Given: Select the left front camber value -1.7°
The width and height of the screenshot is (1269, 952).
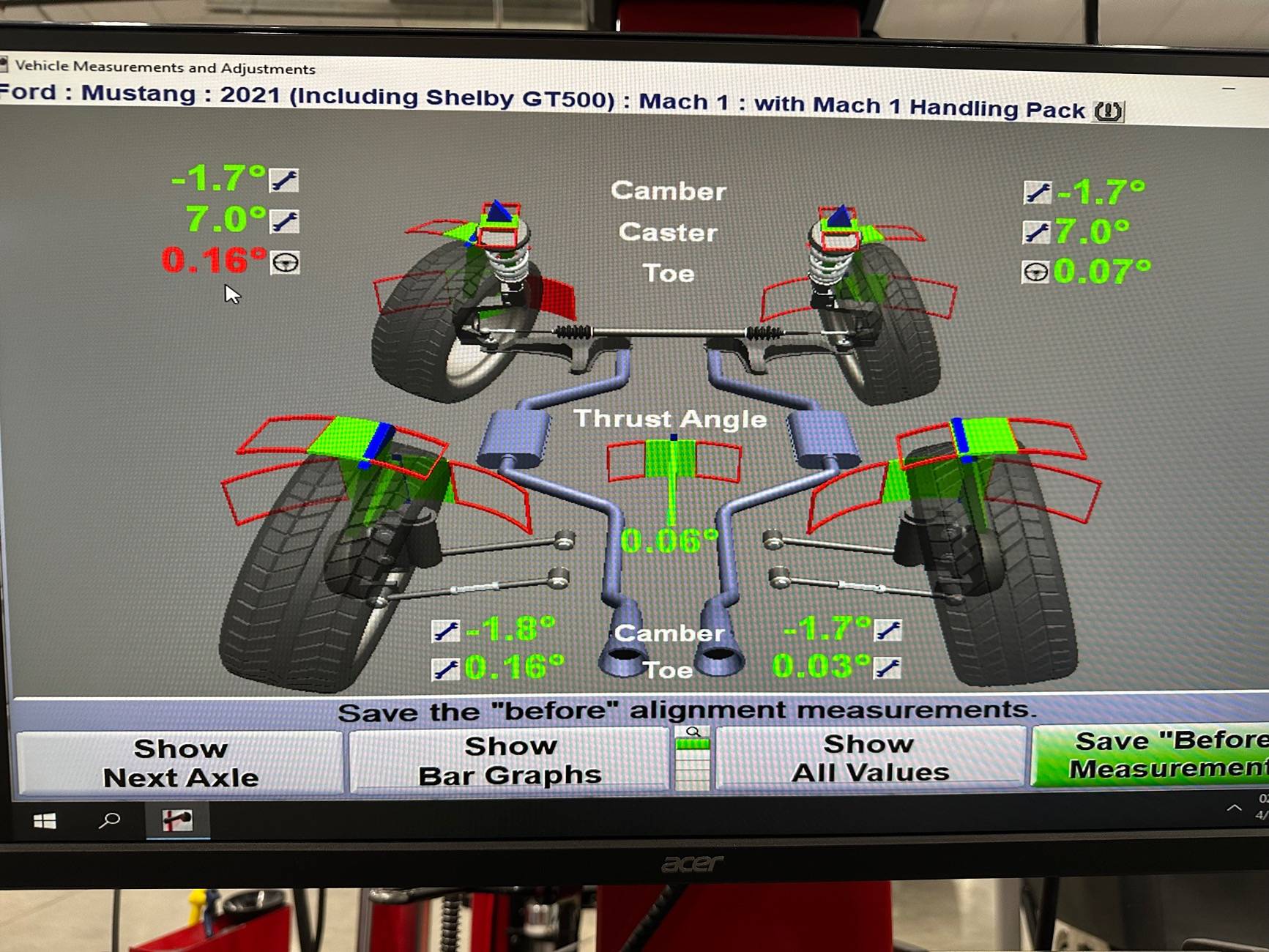Looking at the screenshot, I should click(218, 178).
